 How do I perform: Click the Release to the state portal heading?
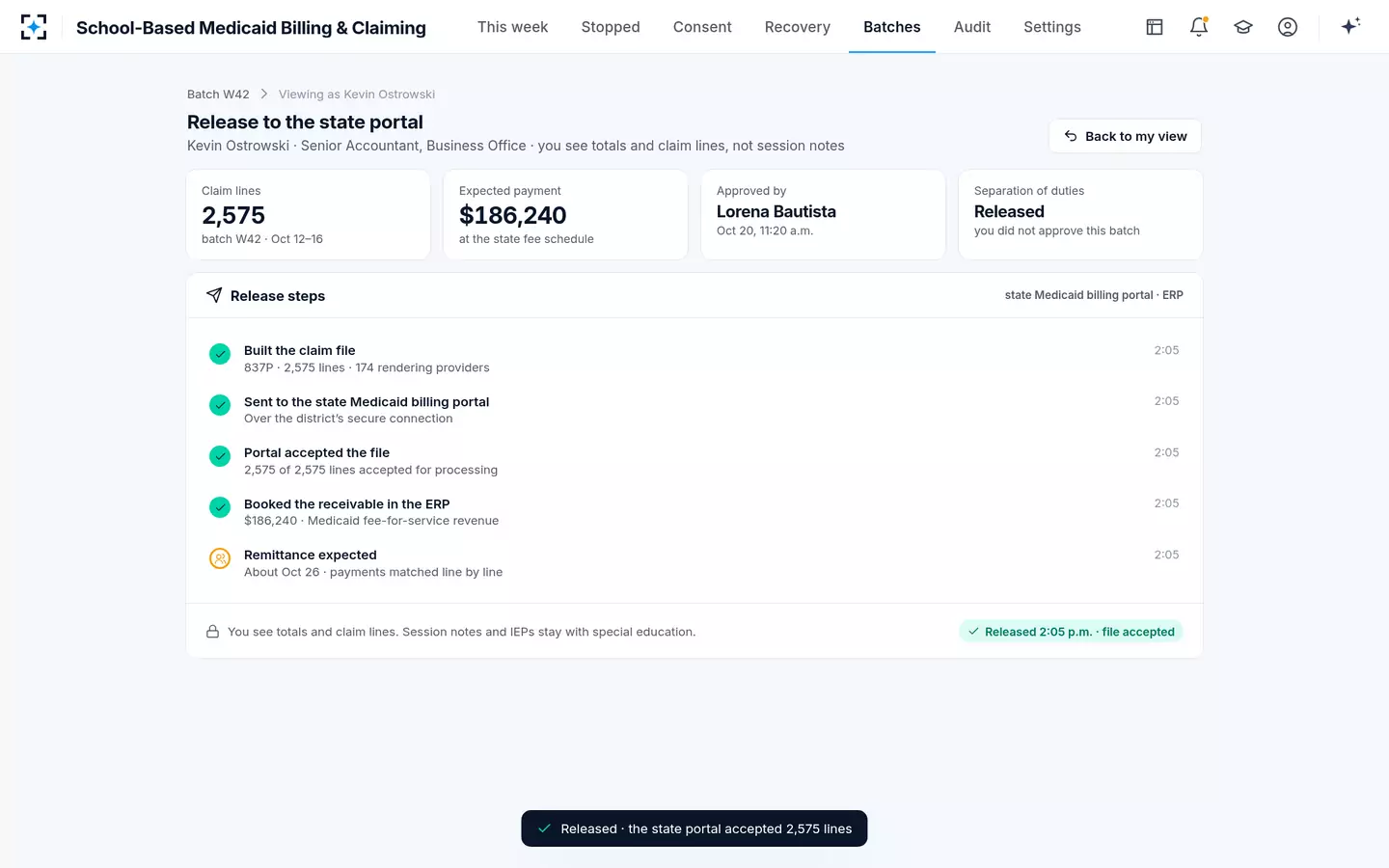point(305,122)
